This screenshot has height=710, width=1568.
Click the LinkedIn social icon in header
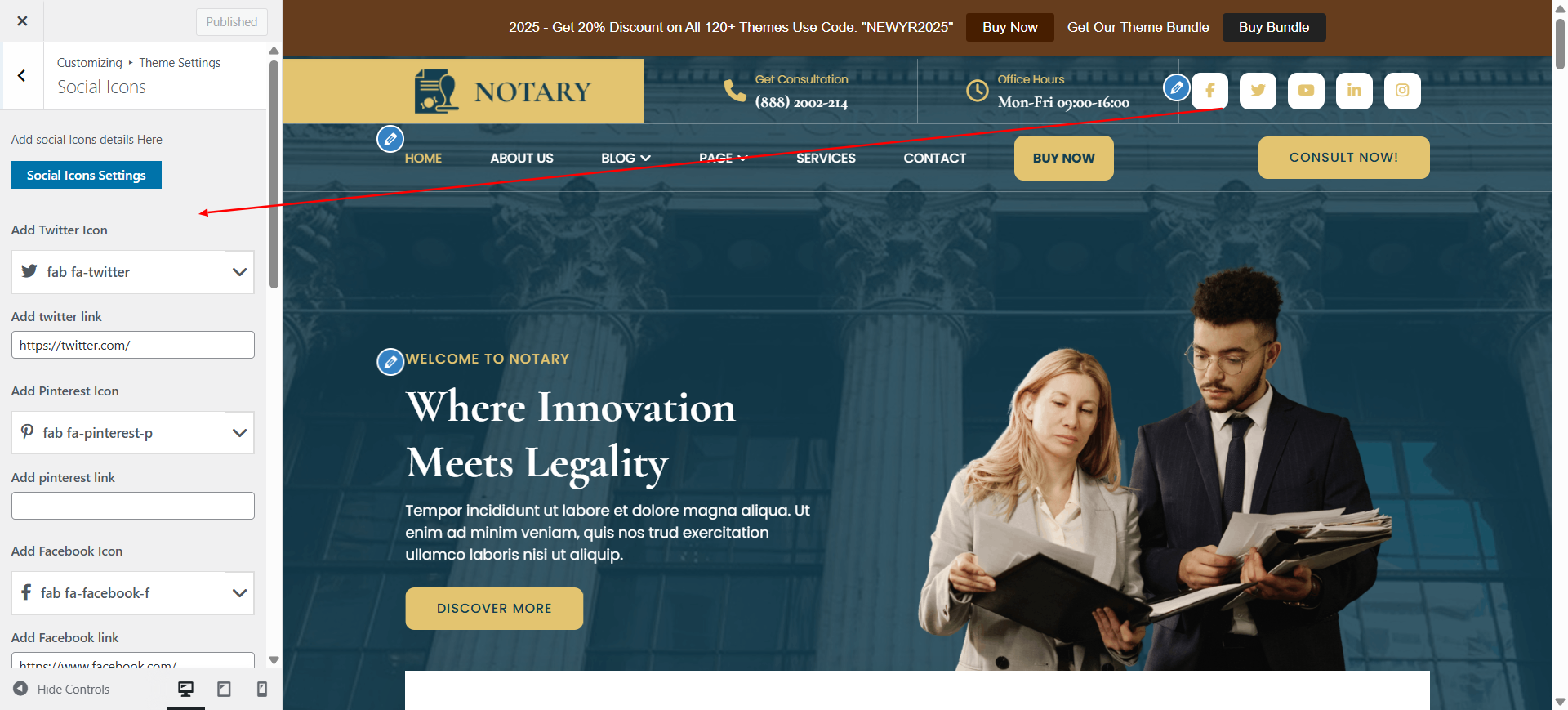point(1354,91)
